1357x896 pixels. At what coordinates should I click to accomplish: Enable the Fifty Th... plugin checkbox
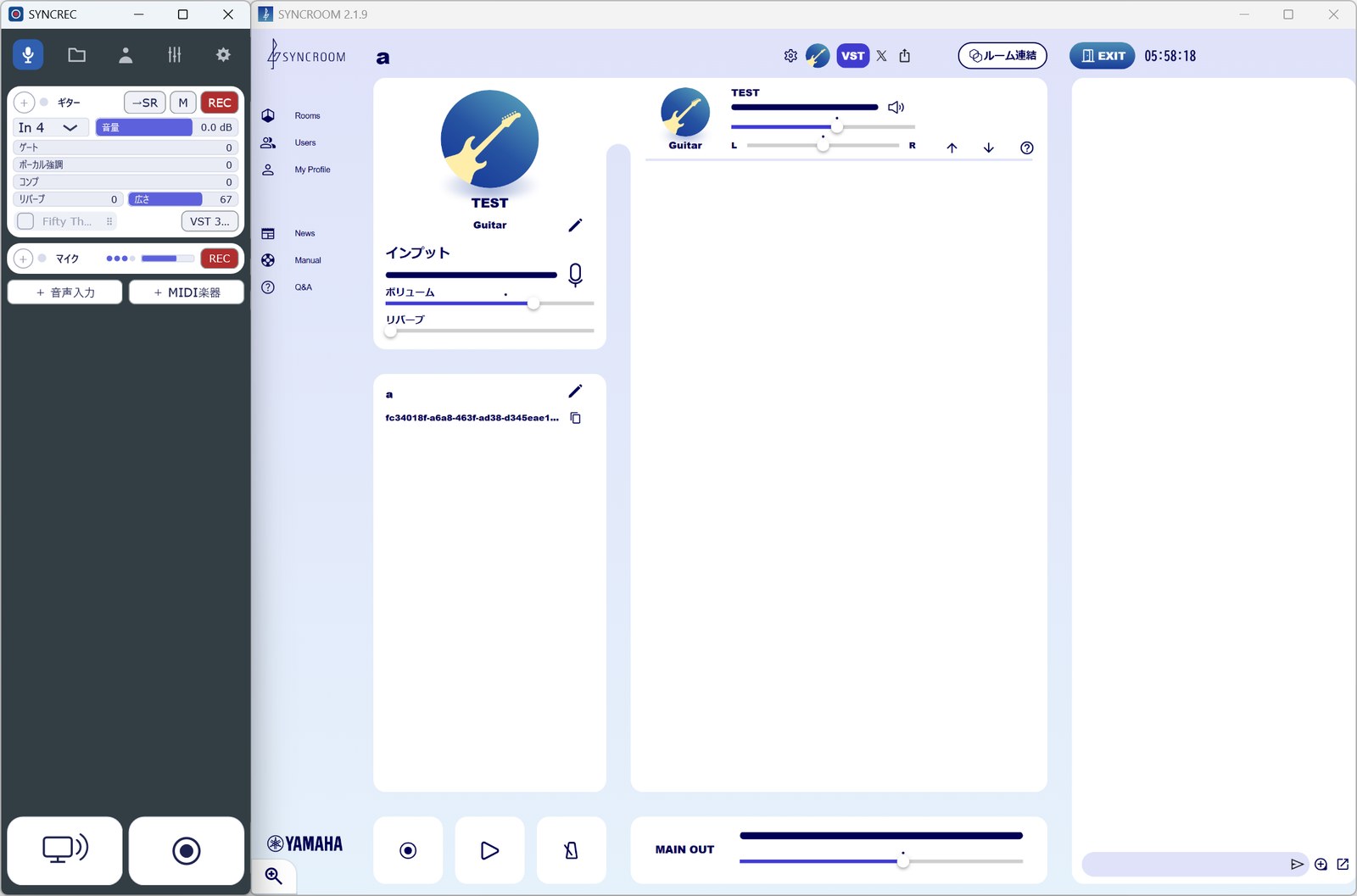click(x=25, y=221)
